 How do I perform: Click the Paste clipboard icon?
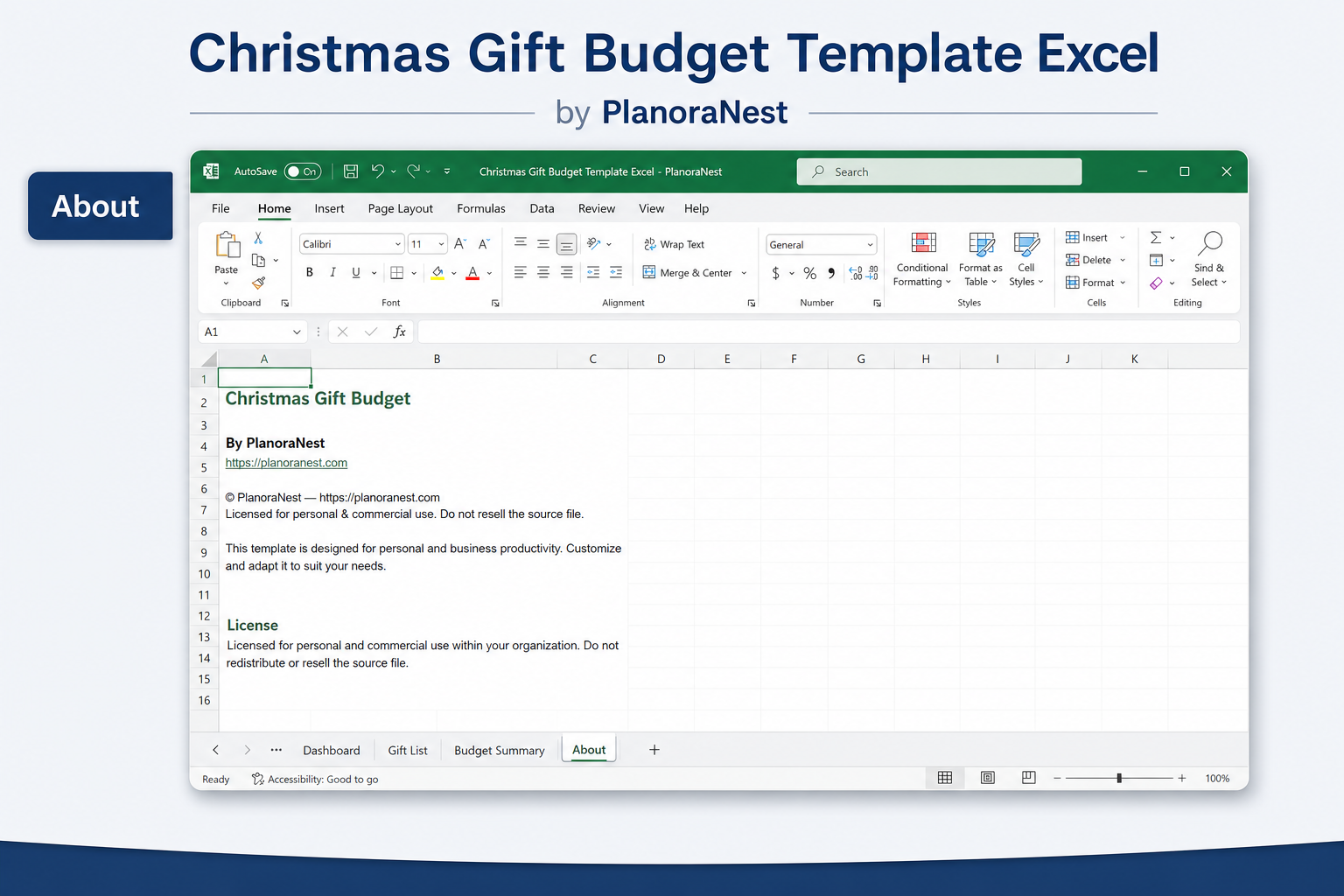[227, 245]
